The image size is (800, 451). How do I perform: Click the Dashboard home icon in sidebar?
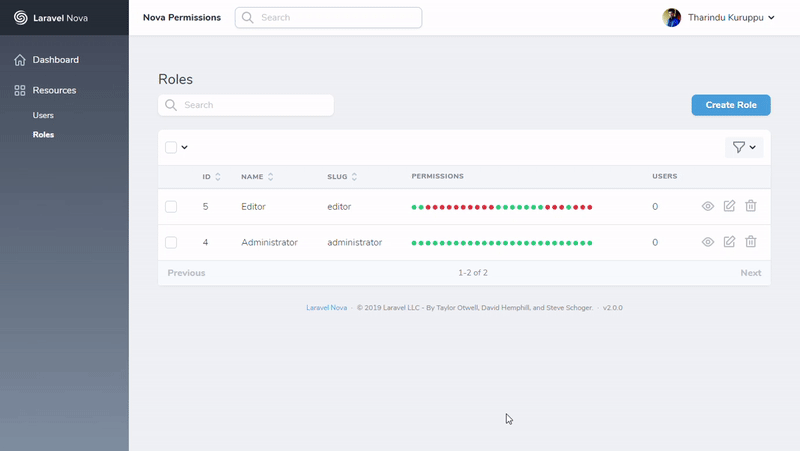pyautogui.click(x=20, y=60)
